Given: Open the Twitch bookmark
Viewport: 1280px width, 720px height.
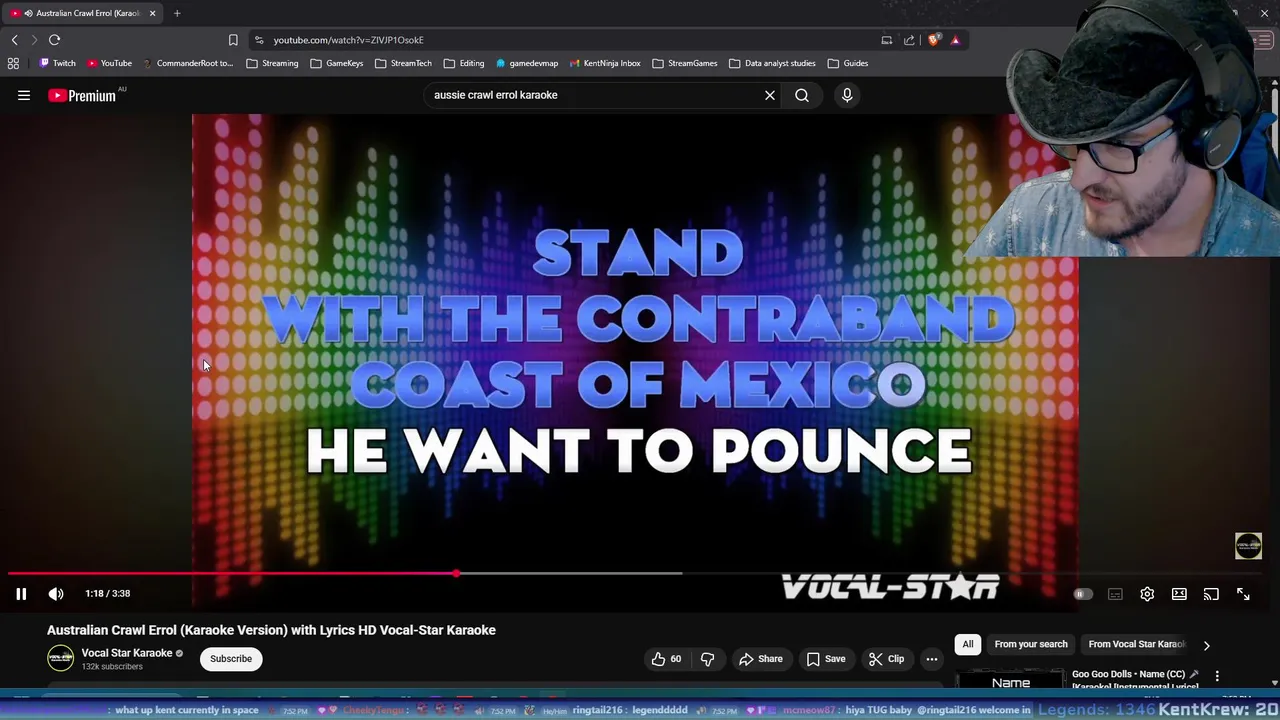Looking at the screenshot, I should tap(57, 63).
